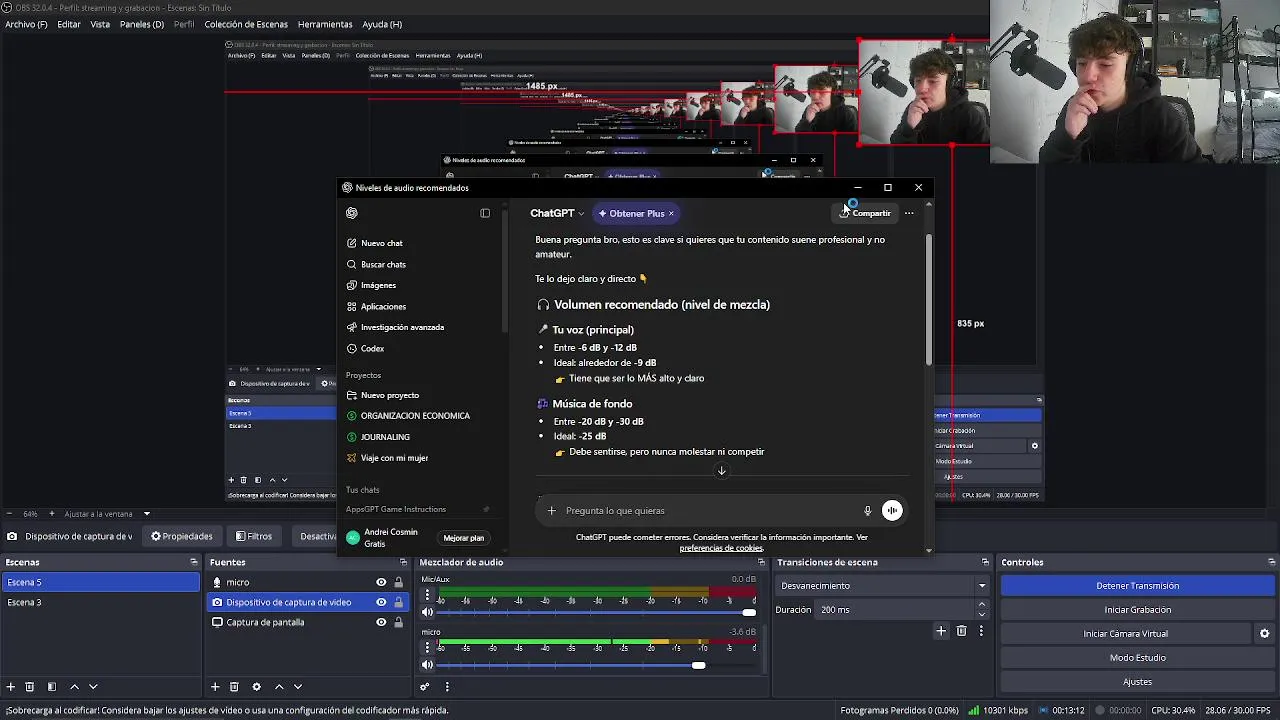Undock the Escenas panel

coord(194,563)
